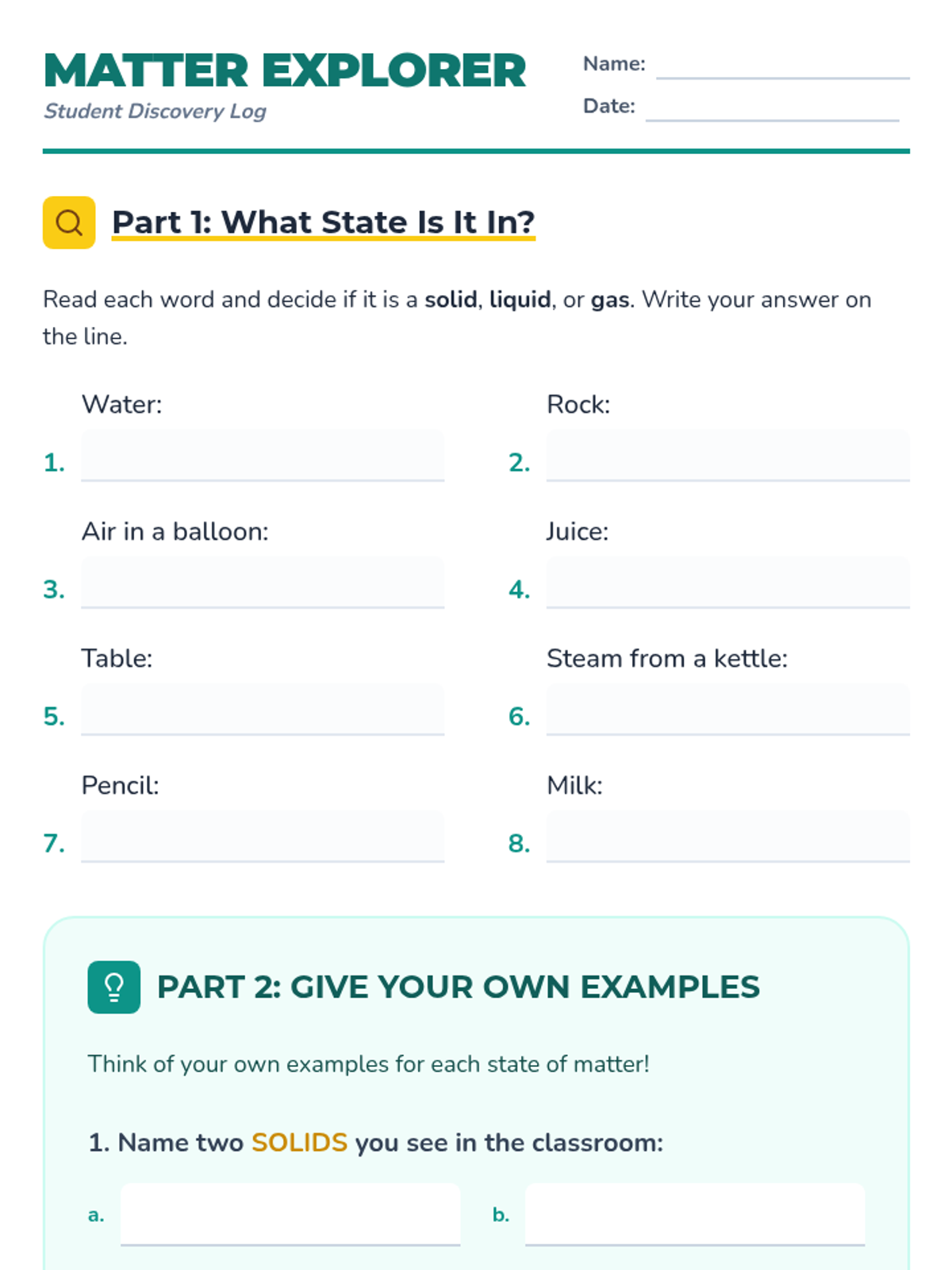Focus the Table answer field

point(262,710)
